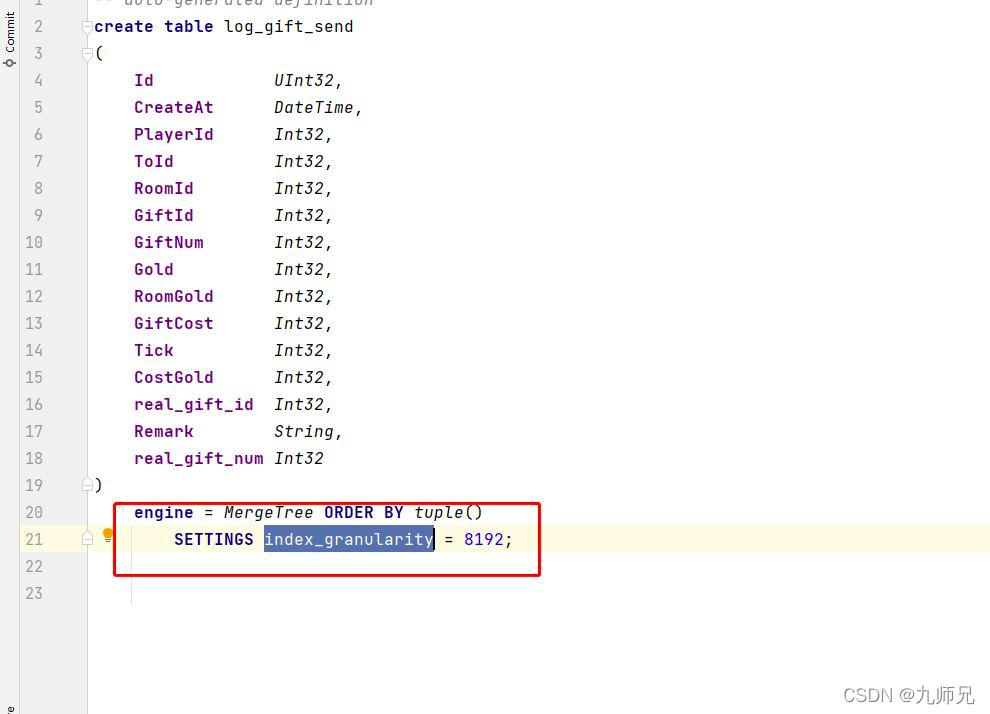Open the Commit tool window tab
This screenshot has width=990, height=714.
click(9, 39)
